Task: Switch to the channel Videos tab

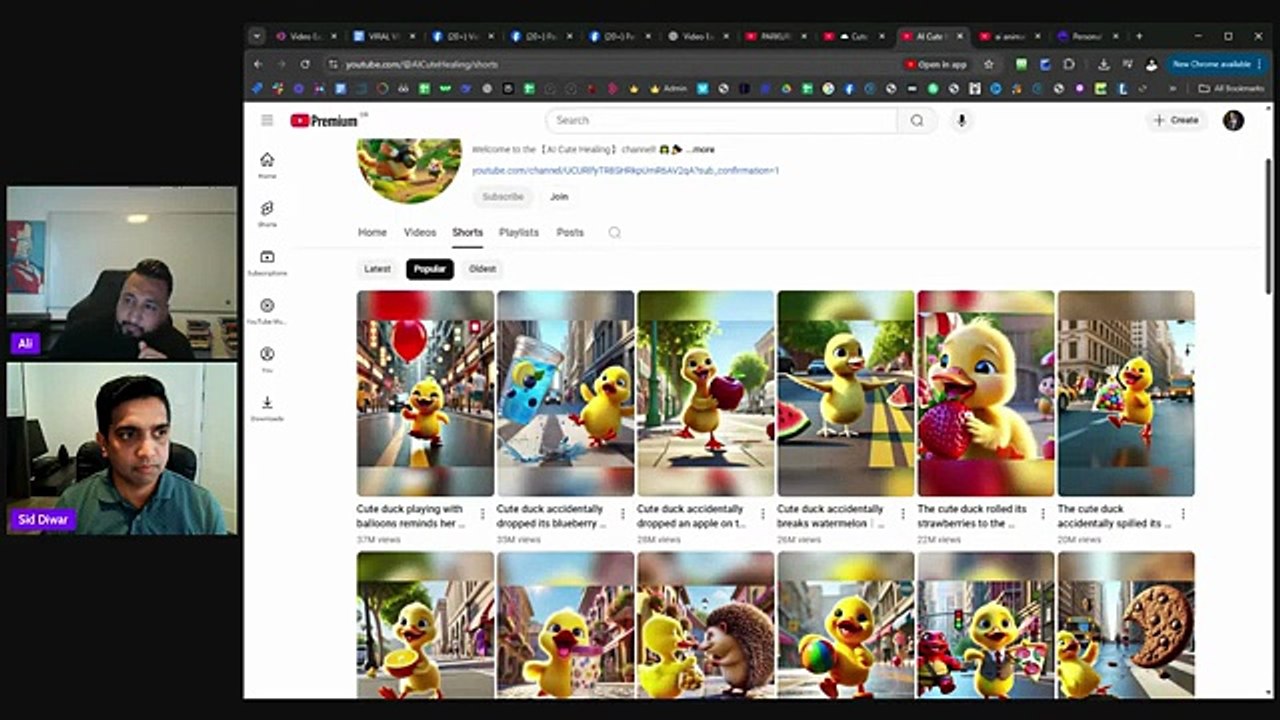Action: [420, 232]
